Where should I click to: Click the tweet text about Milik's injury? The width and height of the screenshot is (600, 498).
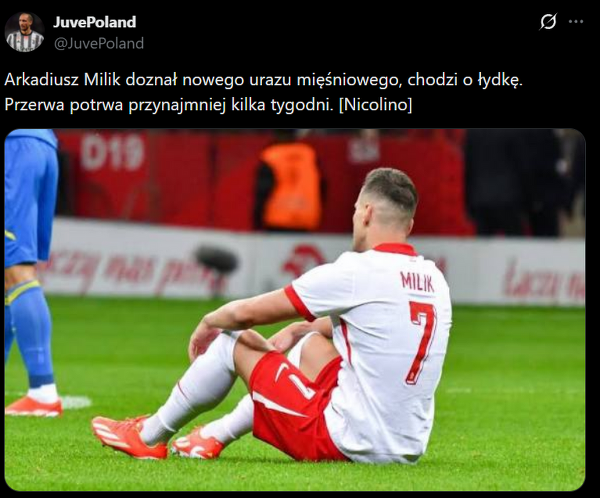263,92
